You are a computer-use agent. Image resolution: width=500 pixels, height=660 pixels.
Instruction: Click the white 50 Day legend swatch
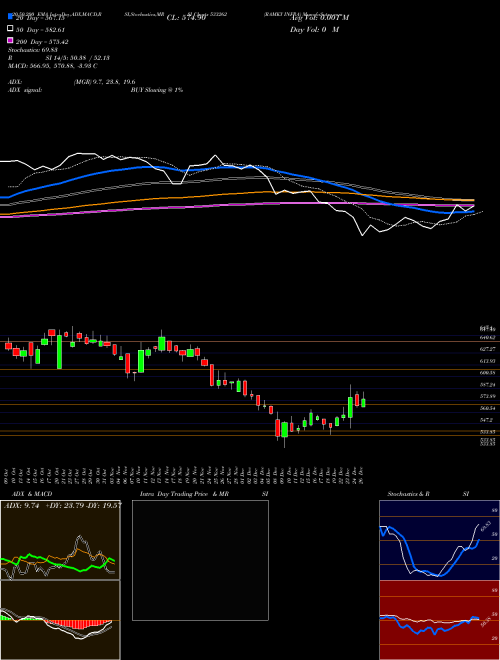click(x=10, y=29)
